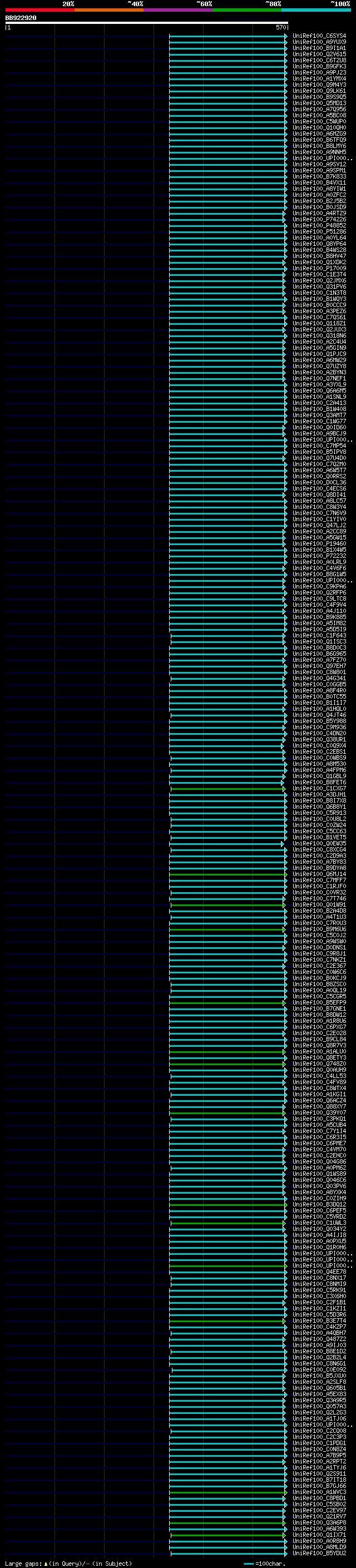Click the white query sequence bar

coord(147,22)
